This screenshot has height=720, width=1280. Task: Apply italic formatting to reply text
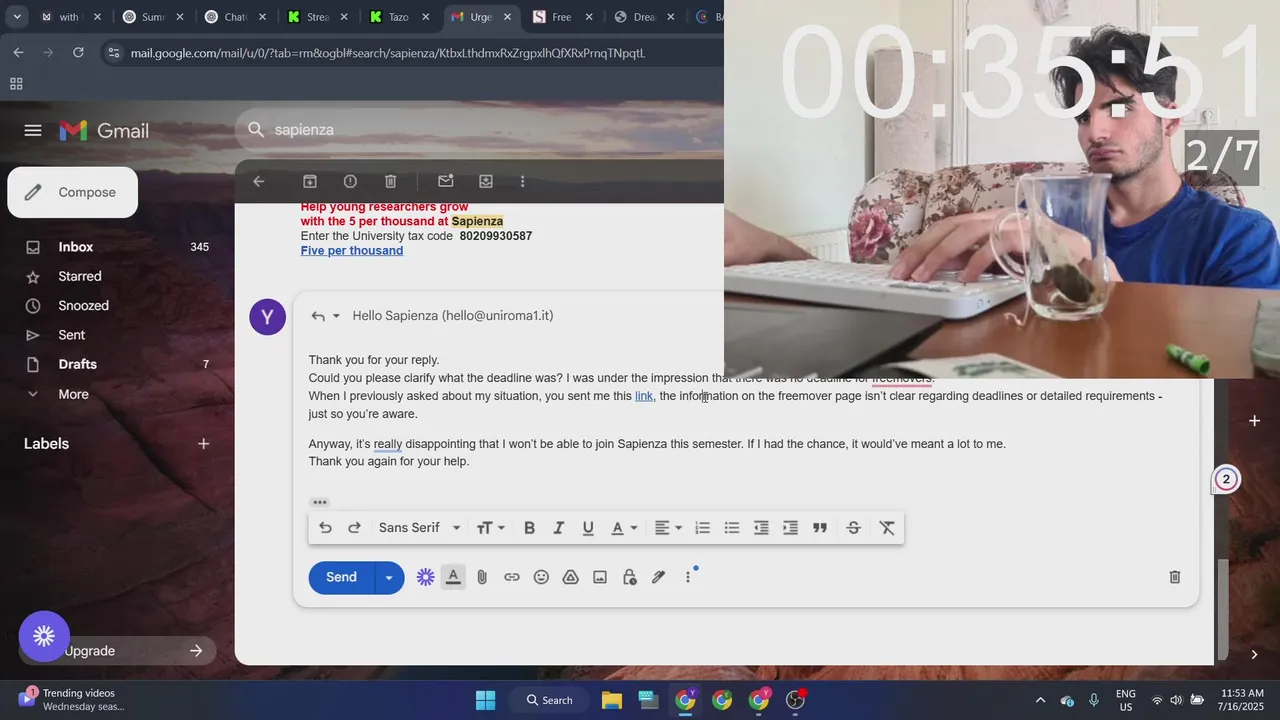(559, 528)
